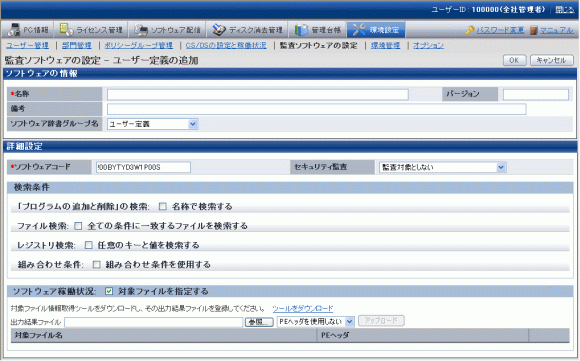Focus the バージョン input field
This screenshot has width=580, height=361.
(x=536, y=95)
